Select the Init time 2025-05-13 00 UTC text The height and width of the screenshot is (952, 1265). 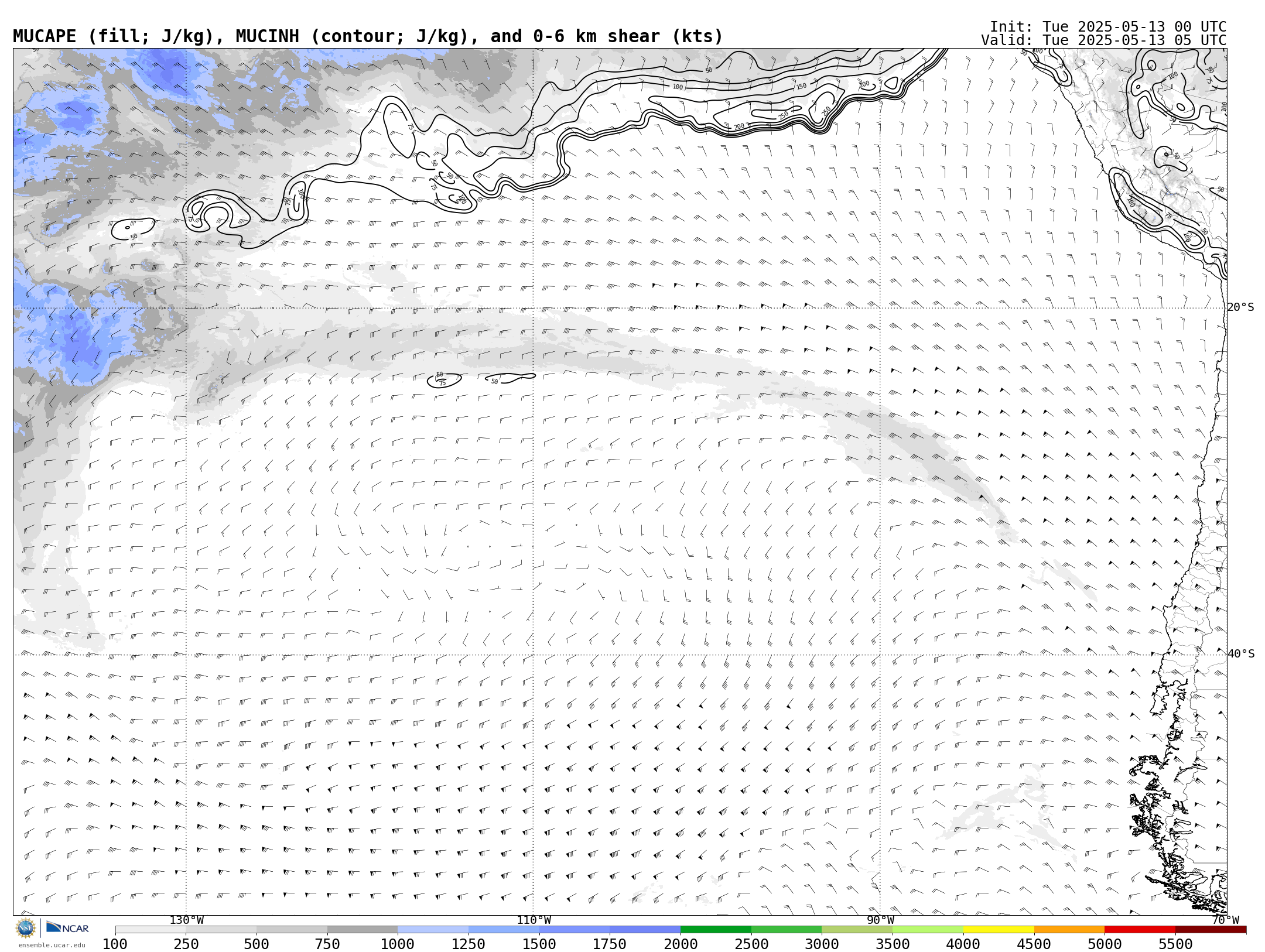coord(1108,27)
